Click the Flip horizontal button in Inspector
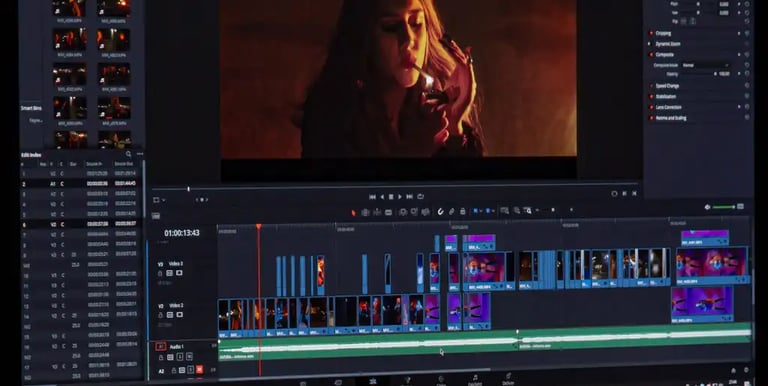Image resolution: width=768 pixels, height=386 pixels. (684, 21)
